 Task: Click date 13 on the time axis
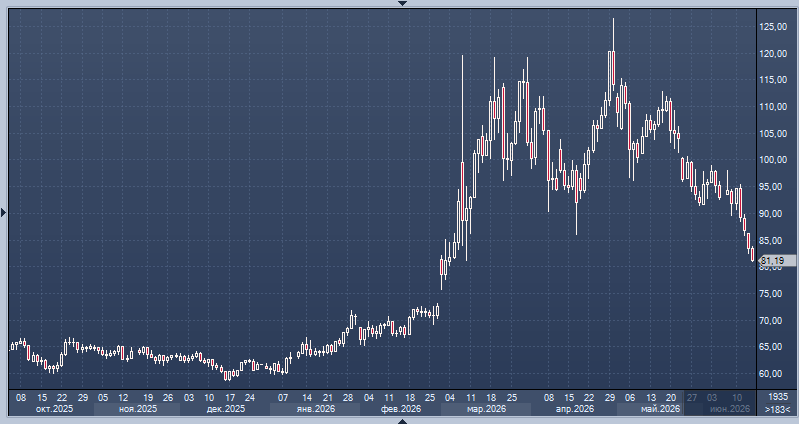click(651, 398)
